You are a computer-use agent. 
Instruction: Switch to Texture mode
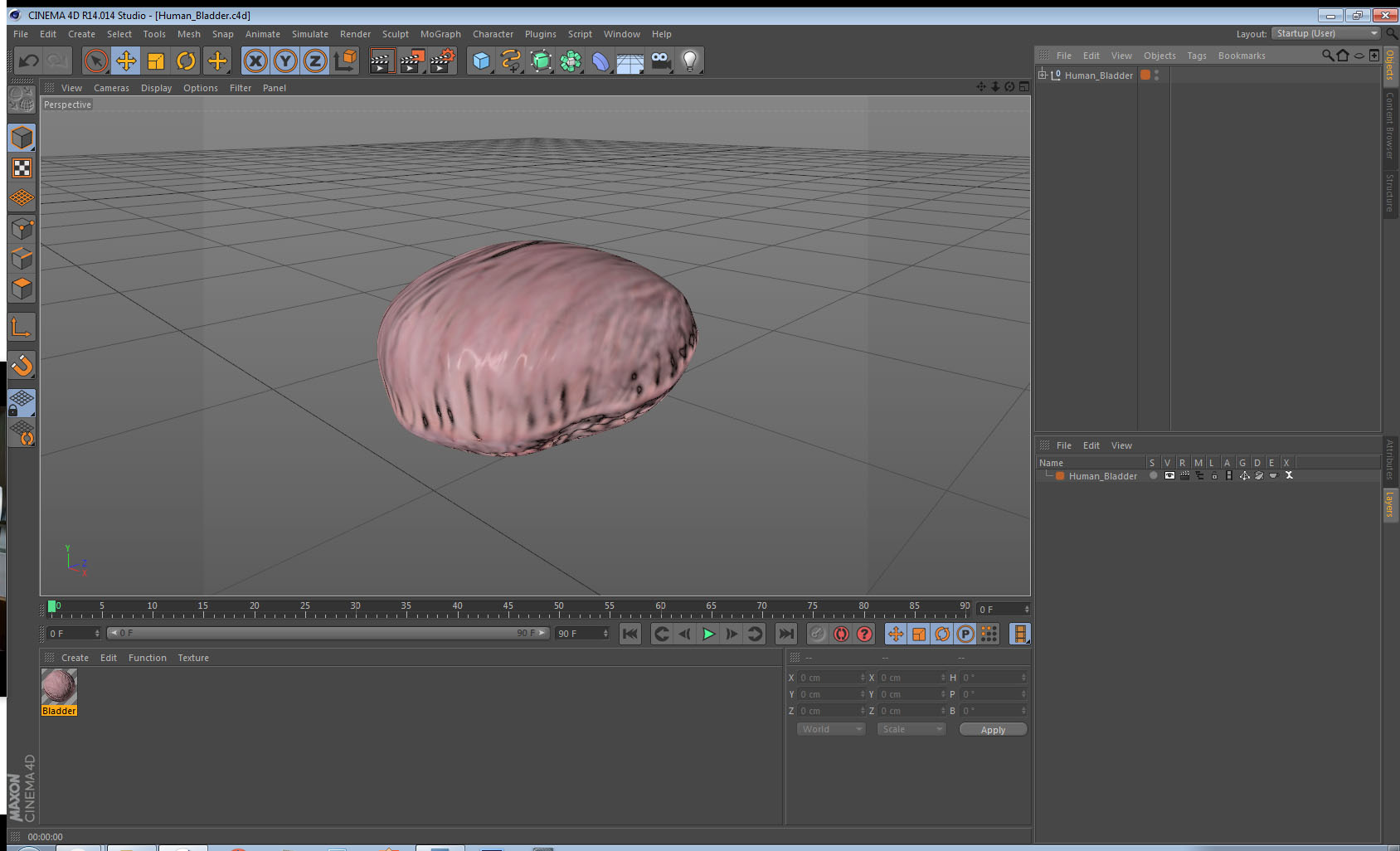click(22, 168)
